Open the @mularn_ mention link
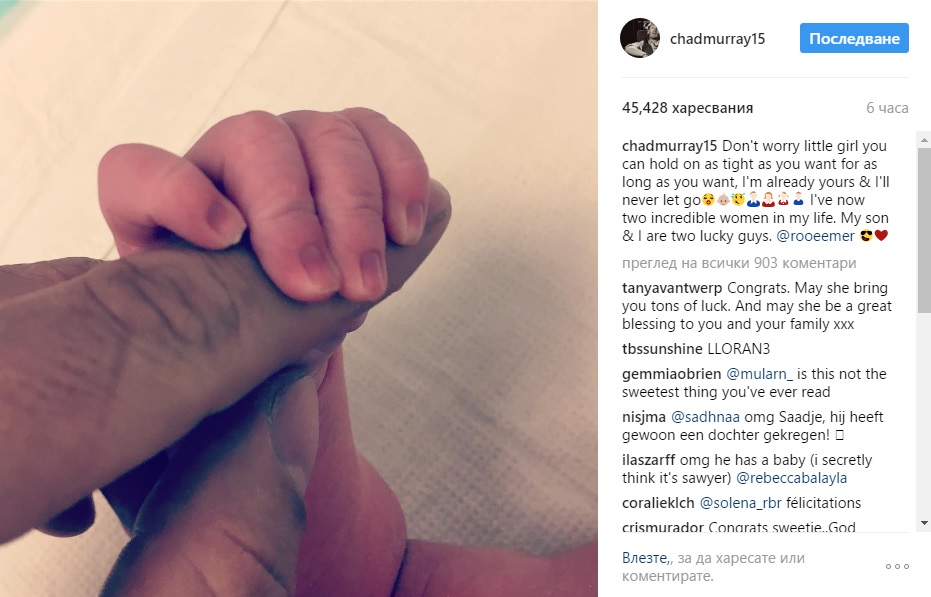 click(x=759, y=374)
